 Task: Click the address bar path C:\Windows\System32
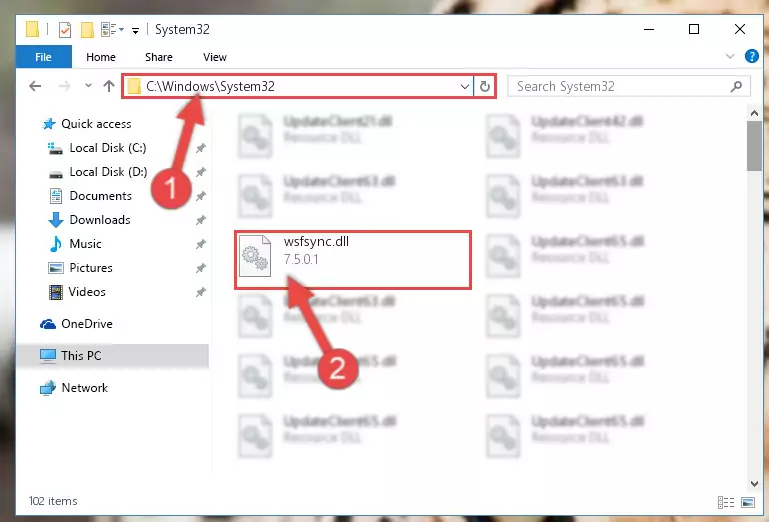tap(210, 86)
